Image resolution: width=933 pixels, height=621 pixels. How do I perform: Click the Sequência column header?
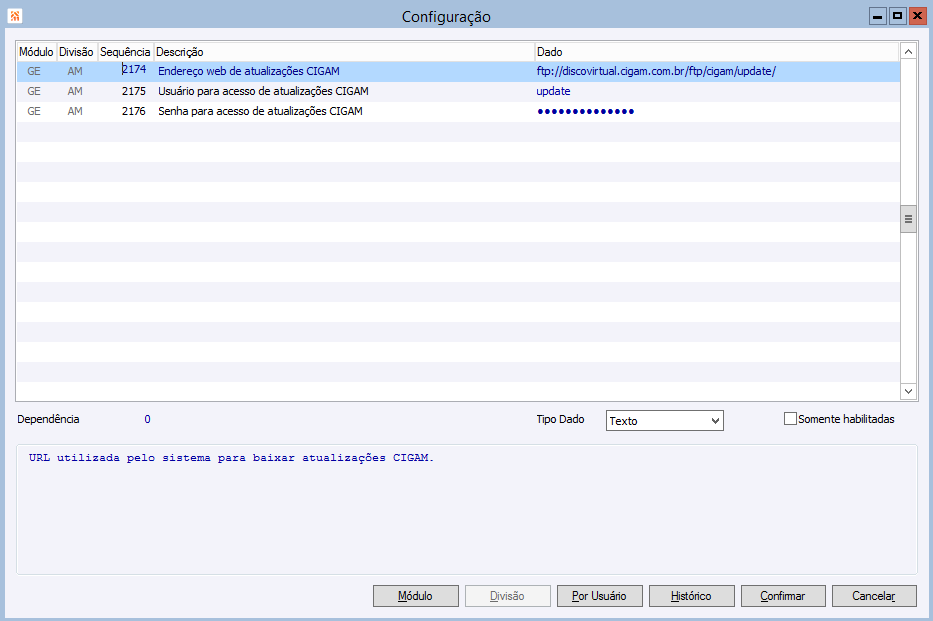(125, 52)
